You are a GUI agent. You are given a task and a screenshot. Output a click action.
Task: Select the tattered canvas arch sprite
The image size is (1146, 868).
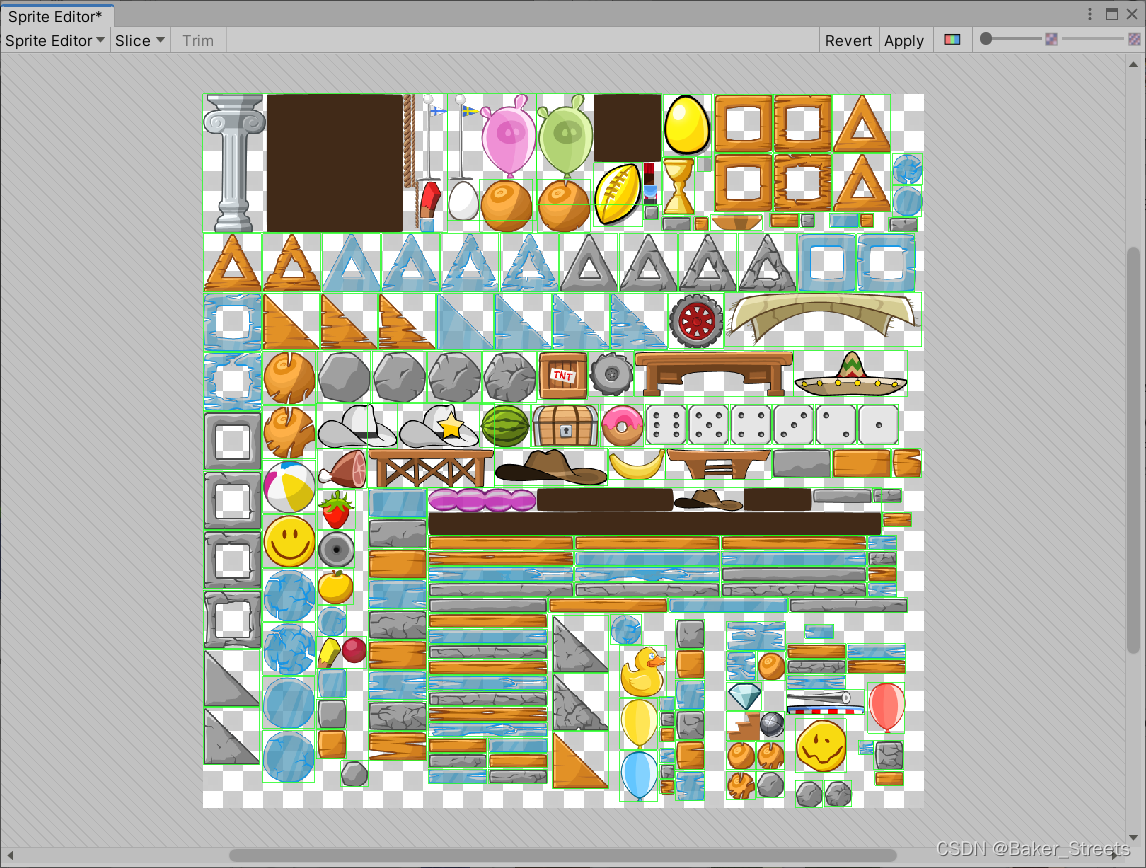(824, 319)
